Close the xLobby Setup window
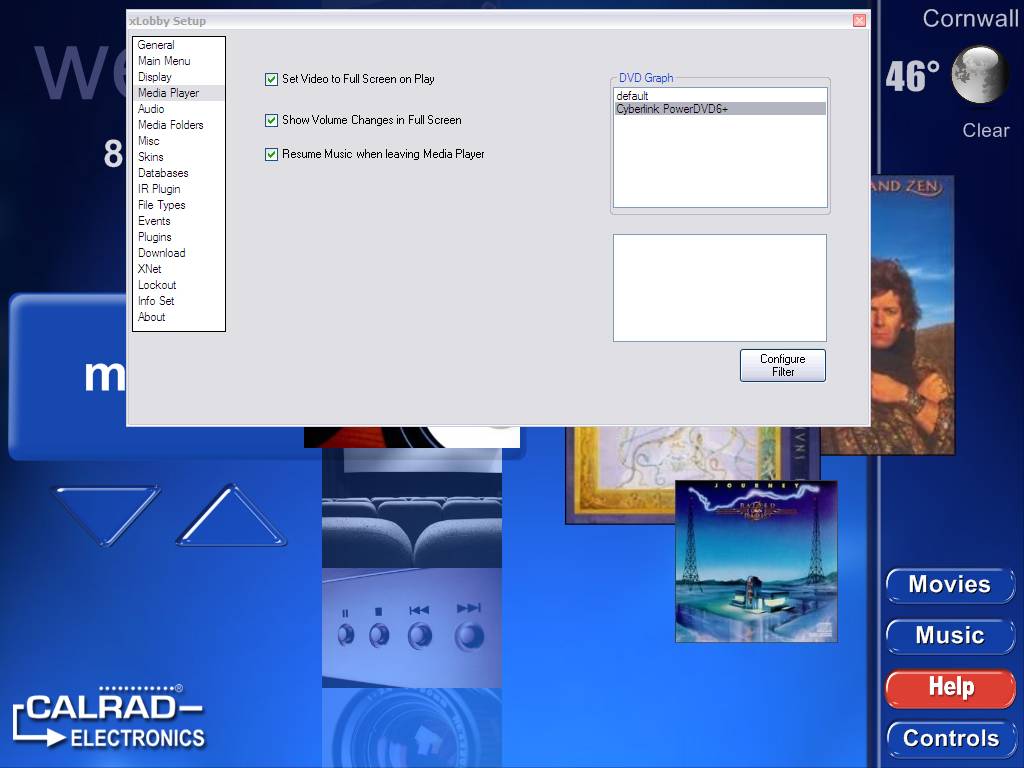Screen dimensions: 1024x768 click(859, 20)
